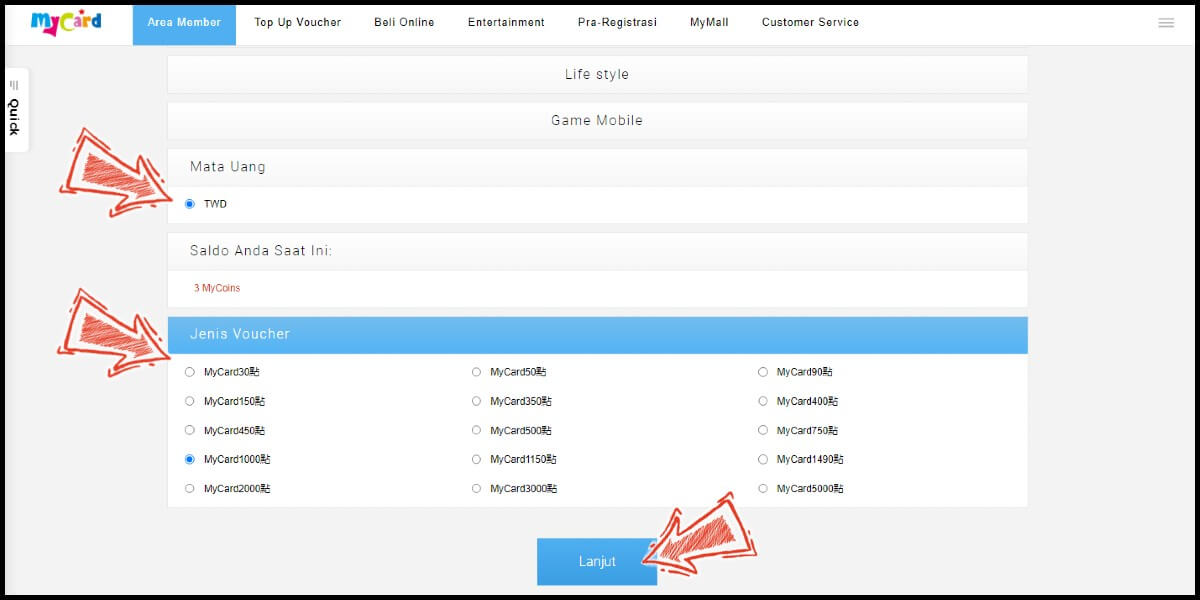Open the Pra-Registrasi menu

coord(617,23)
